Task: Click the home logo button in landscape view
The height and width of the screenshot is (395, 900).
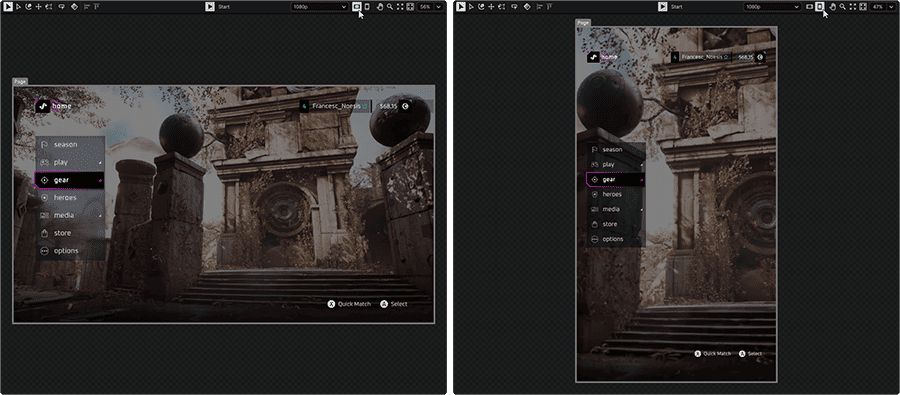Action: click(x=42, y=106)
